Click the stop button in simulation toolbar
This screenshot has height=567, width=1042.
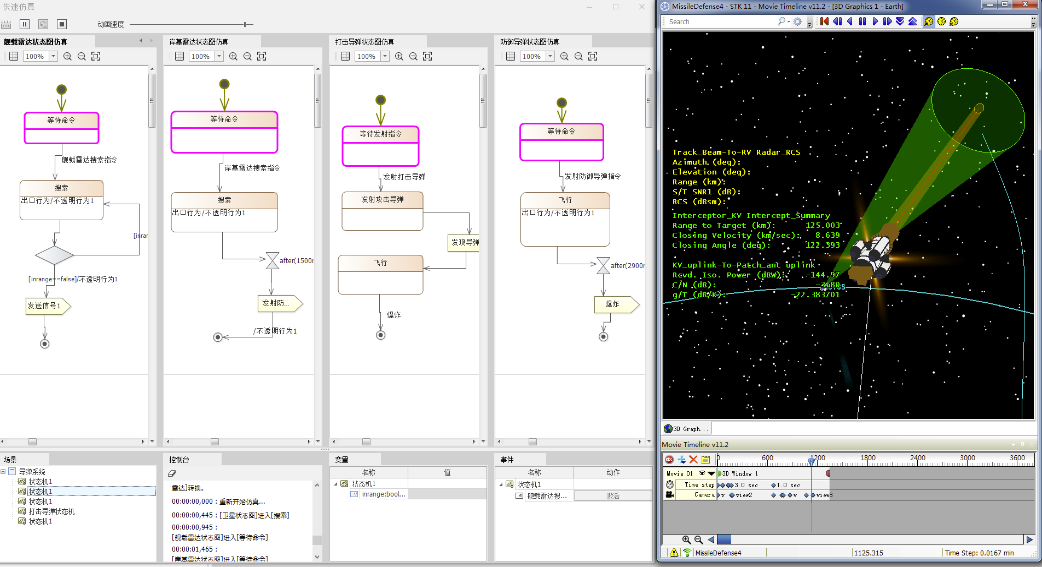click(x=61, y=23)
